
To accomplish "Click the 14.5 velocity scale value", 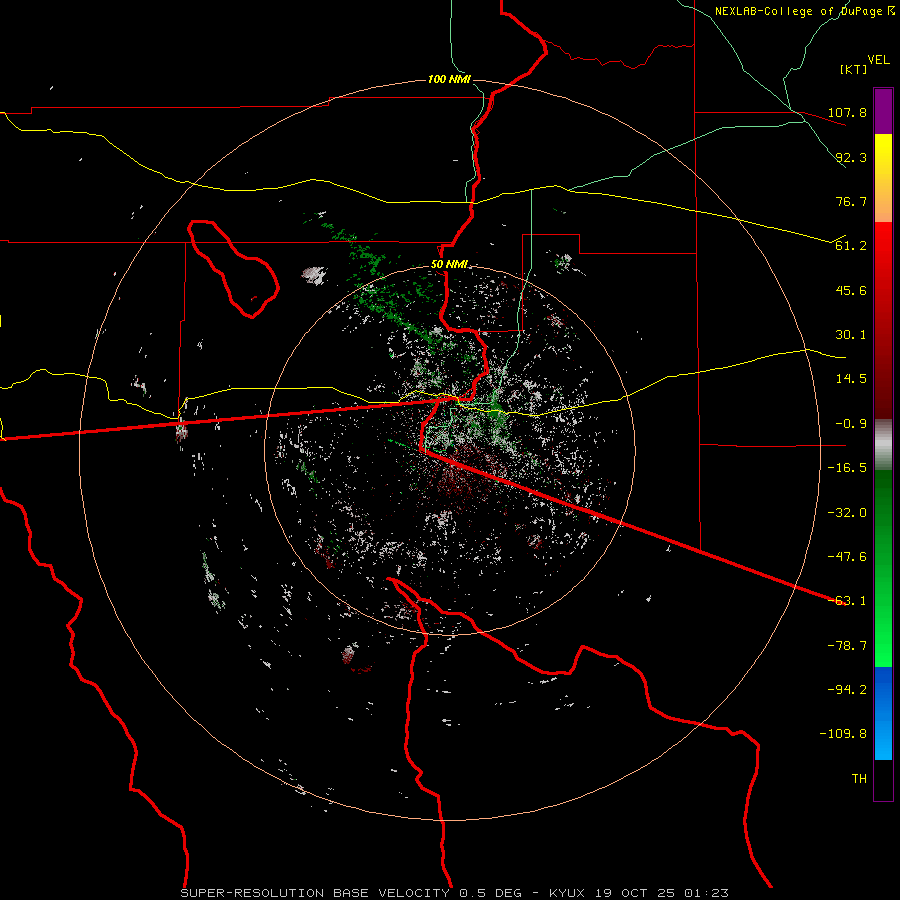I will tap(851, 379).
